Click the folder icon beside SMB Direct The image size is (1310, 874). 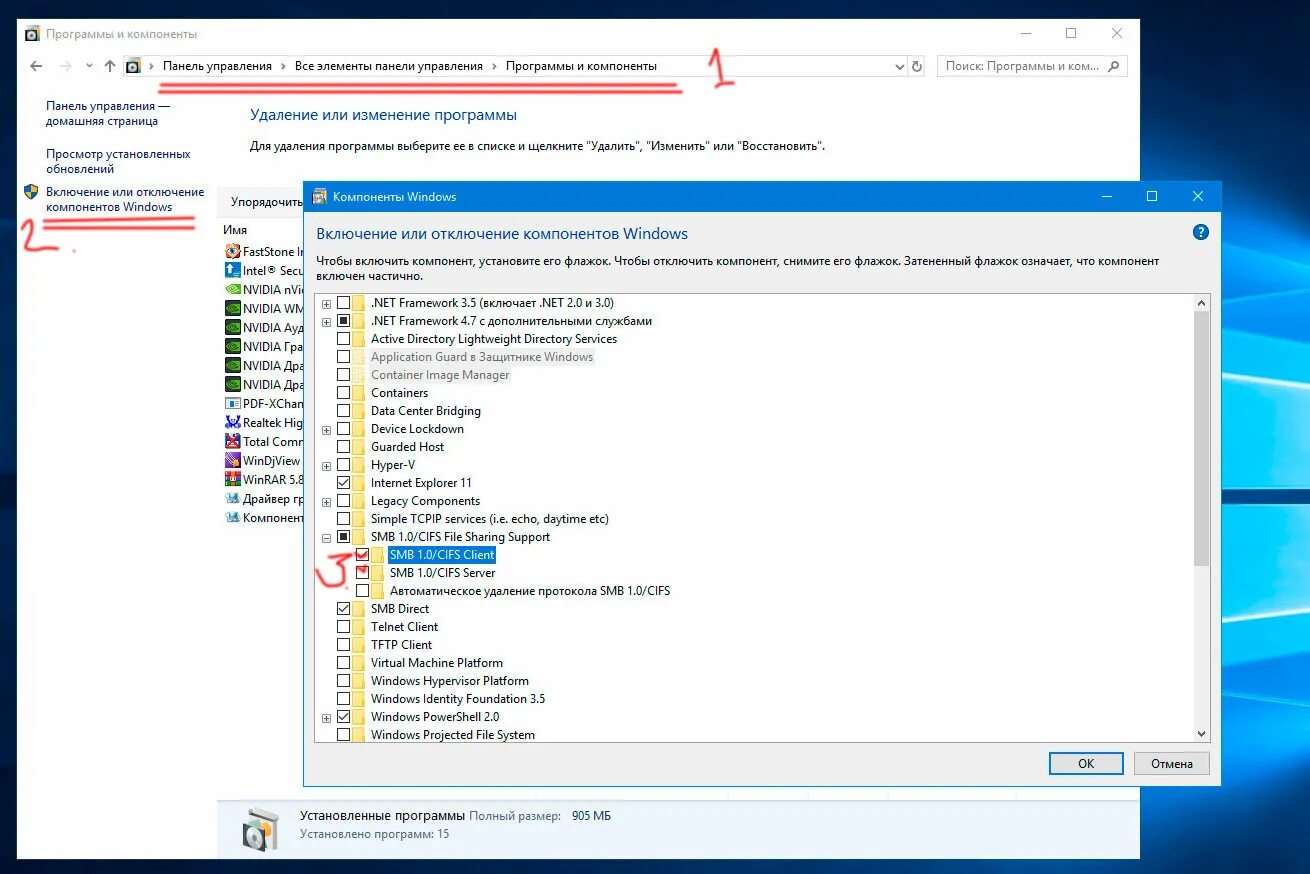(x=360, y=609)
